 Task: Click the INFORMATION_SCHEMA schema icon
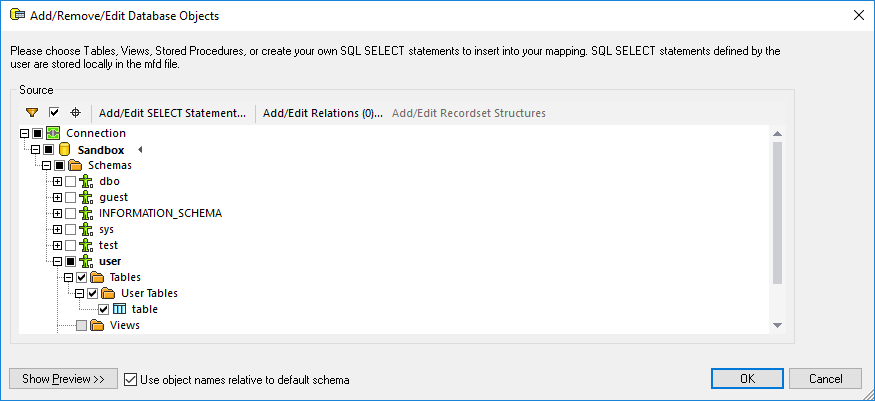(x=86, y=213)
